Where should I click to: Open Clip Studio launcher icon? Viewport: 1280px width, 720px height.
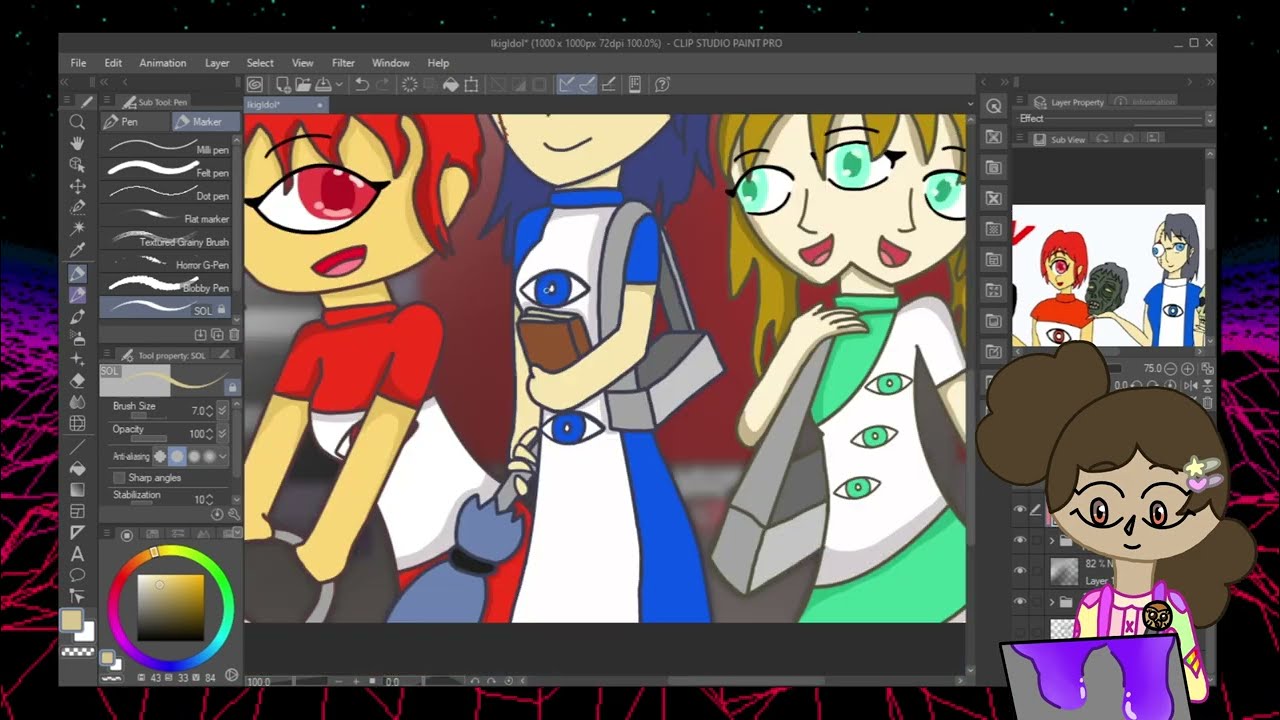click(x=255, y=85)
